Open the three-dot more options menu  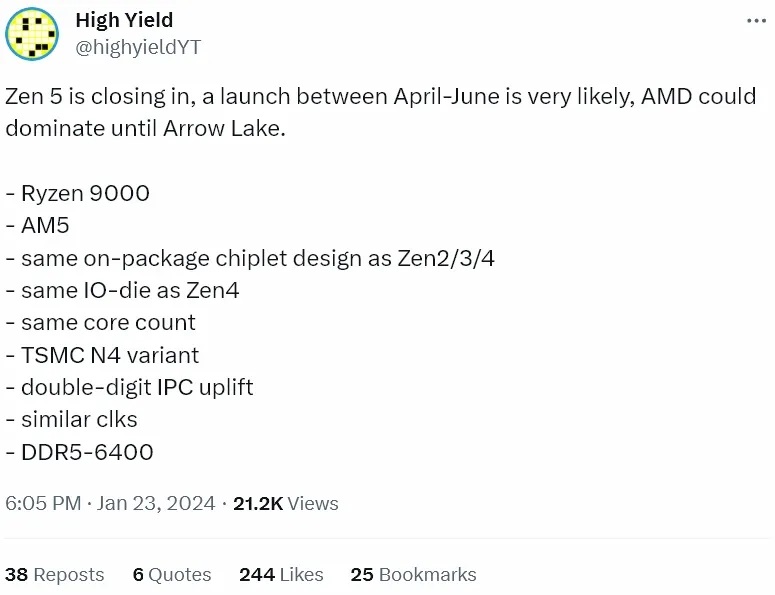[x=756, y=21]
